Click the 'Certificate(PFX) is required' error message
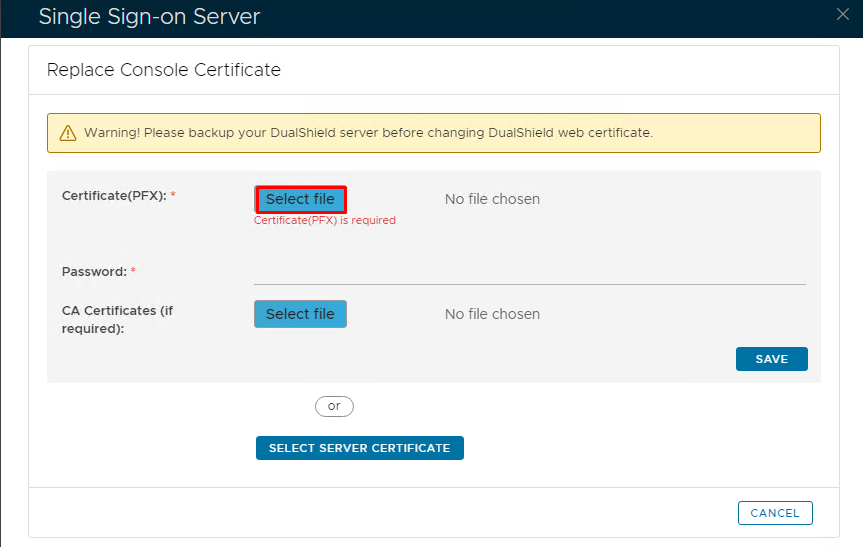The width and height of the screenshot is (863, 547). (325, 220)
